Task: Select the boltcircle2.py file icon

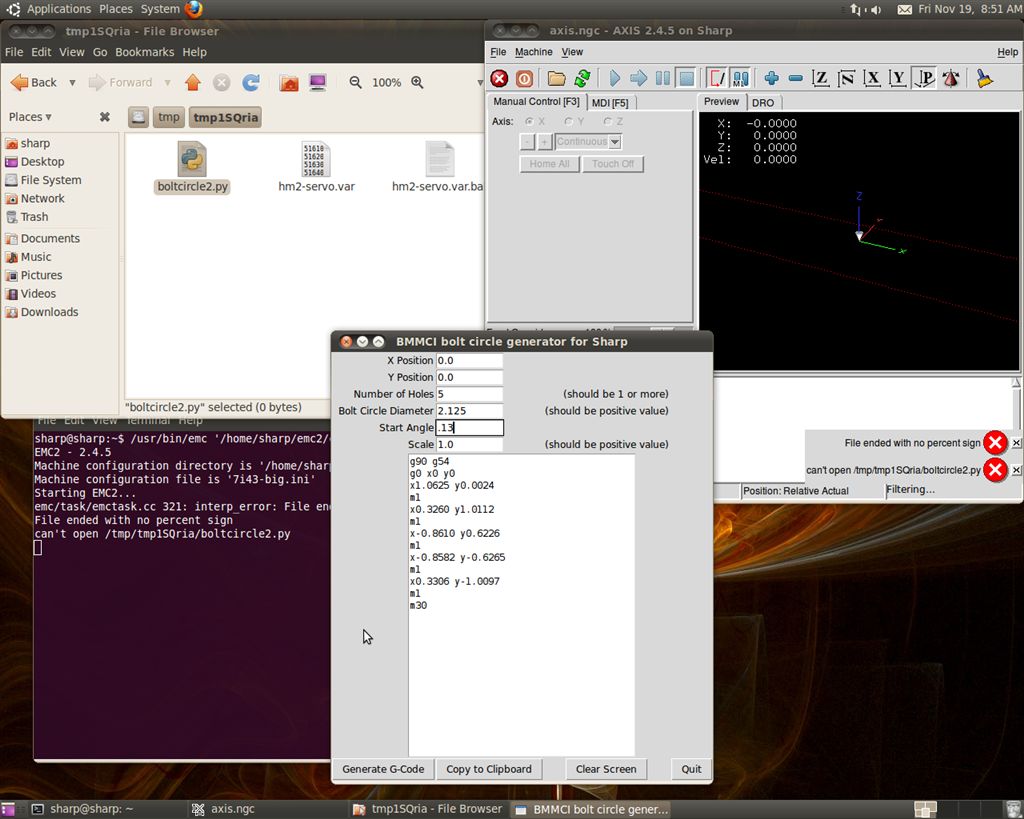Action: click(192, 159)
